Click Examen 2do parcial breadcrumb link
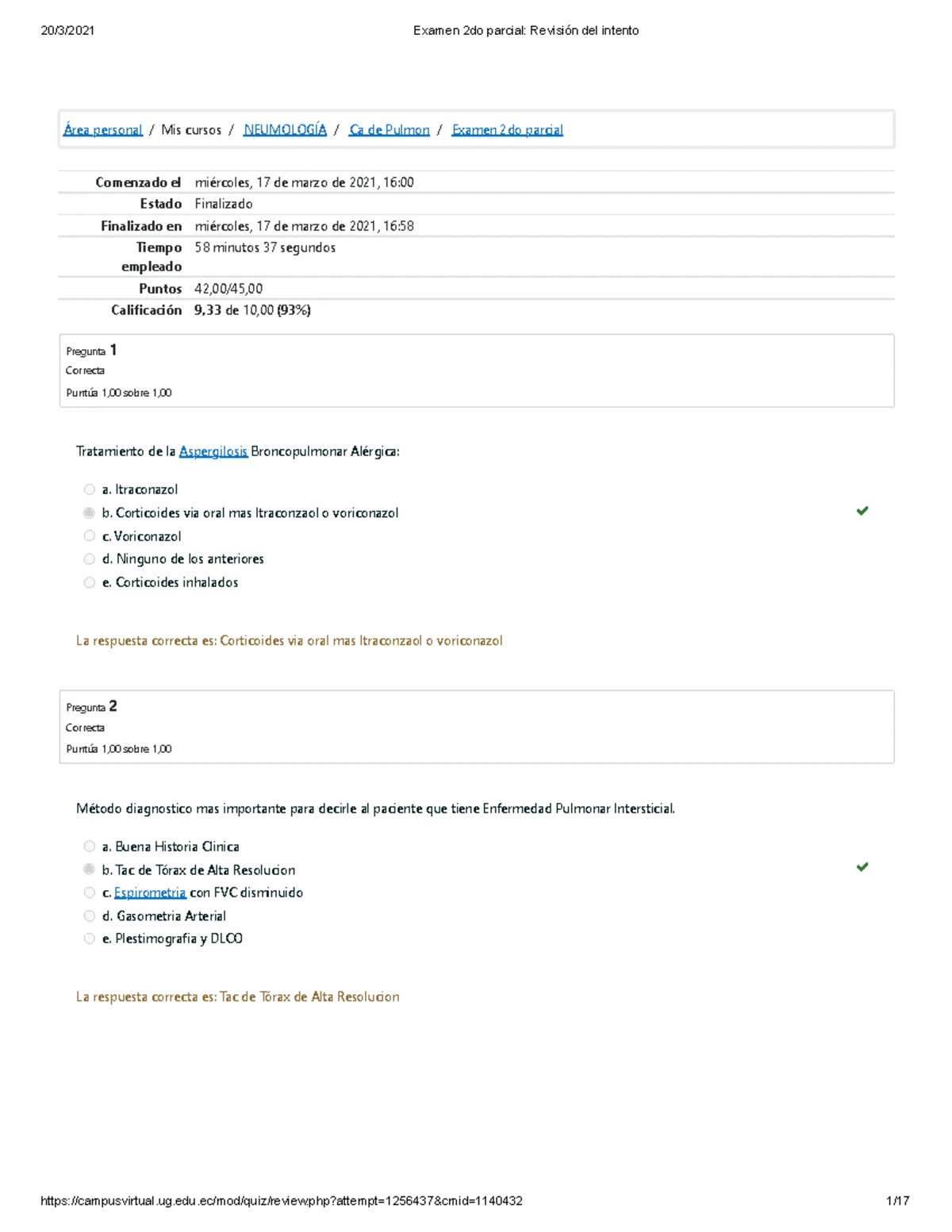Viewport: 952px width, 1232px height. (x=507, y=130)
